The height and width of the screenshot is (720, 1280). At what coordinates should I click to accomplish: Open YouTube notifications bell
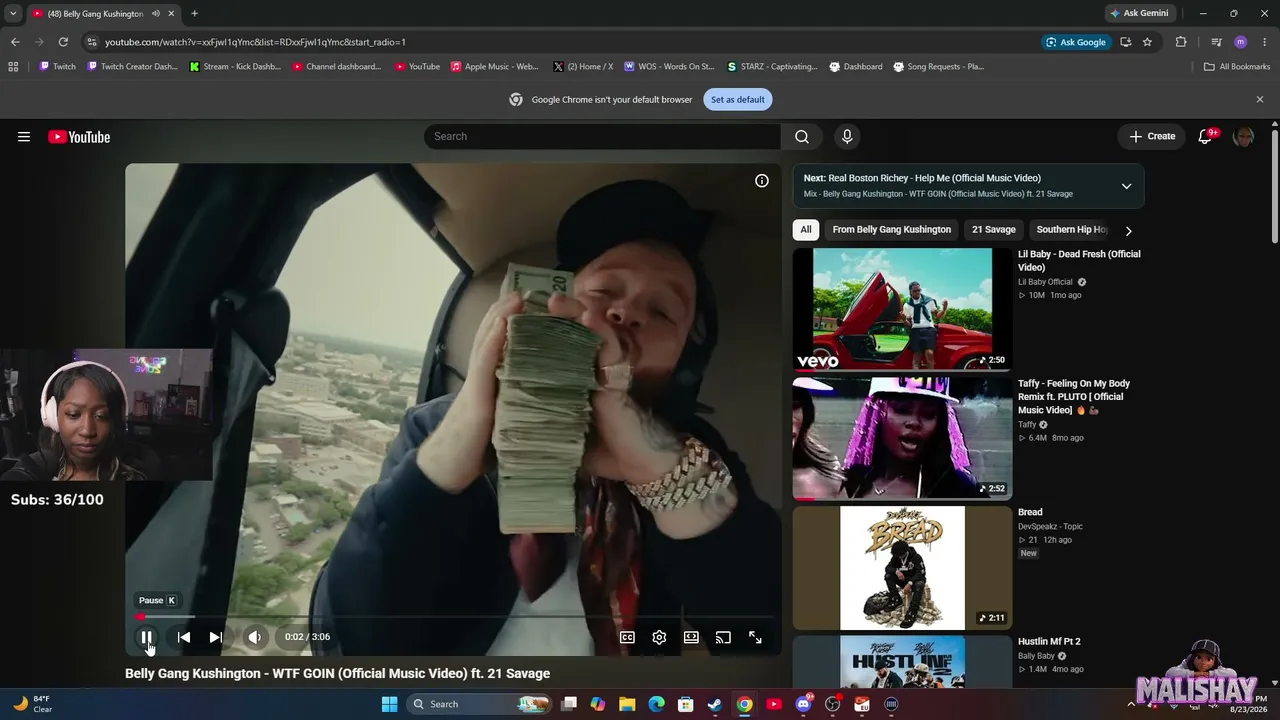pyautogui.click(x=1206, y=136)
